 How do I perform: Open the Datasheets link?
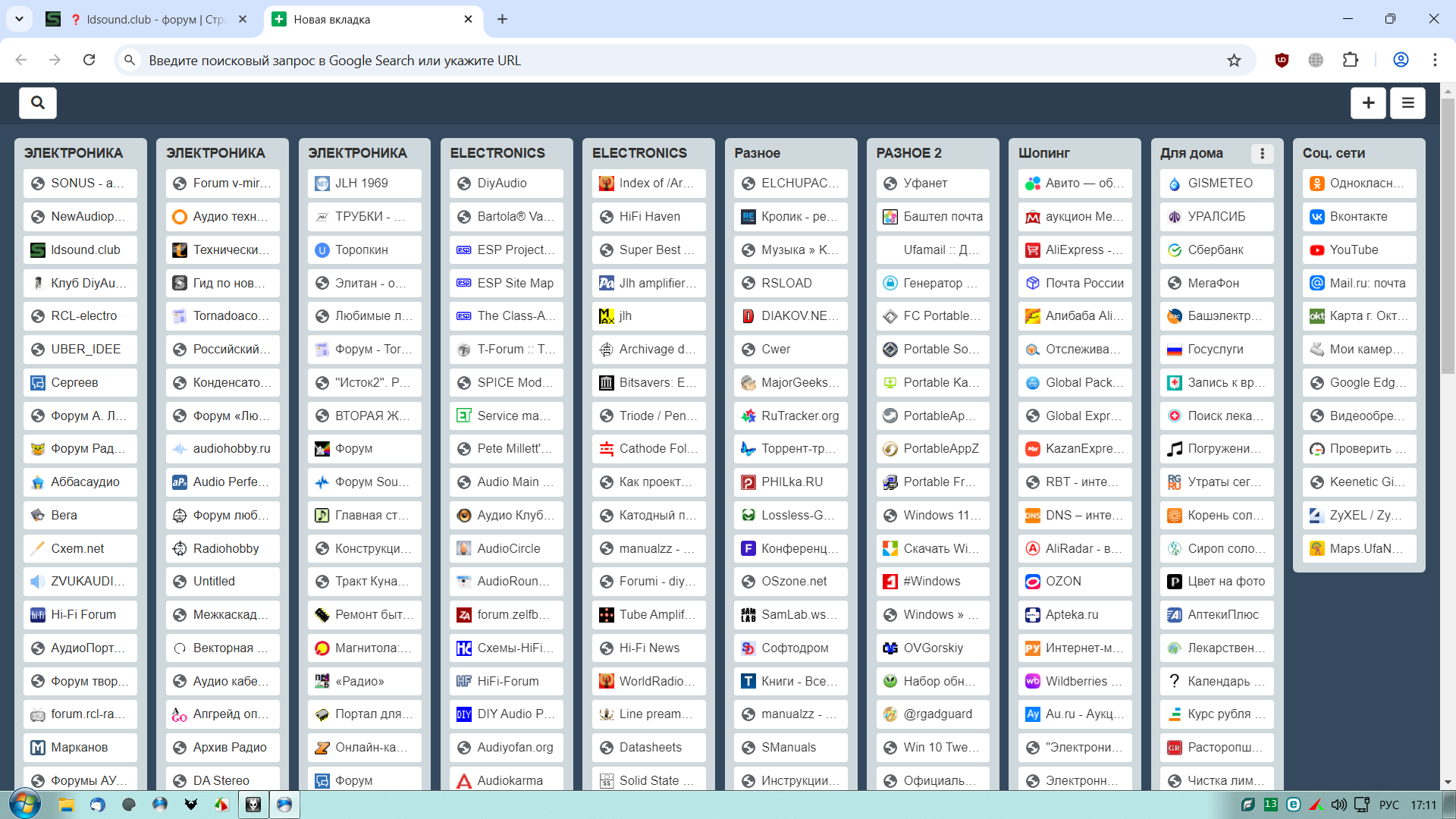pos(648,748)
